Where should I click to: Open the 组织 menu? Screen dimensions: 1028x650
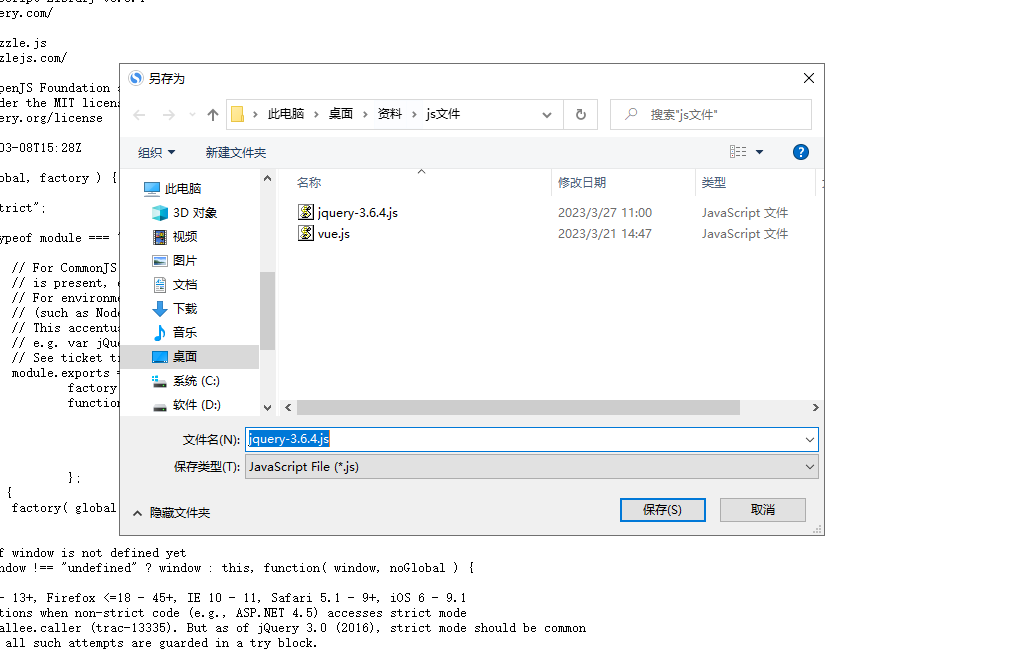click(x=156, y=152)
